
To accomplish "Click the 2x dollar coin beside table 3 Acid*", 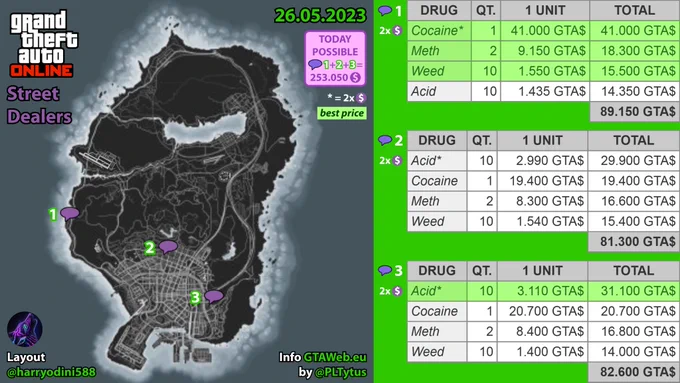I will (x=397, y=291).
